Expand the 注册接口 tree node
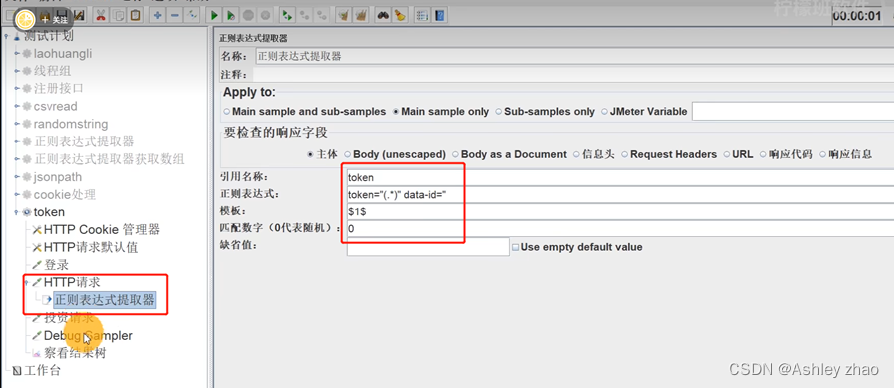The width and height of the screenshot is (894, 388). (17, 89)
